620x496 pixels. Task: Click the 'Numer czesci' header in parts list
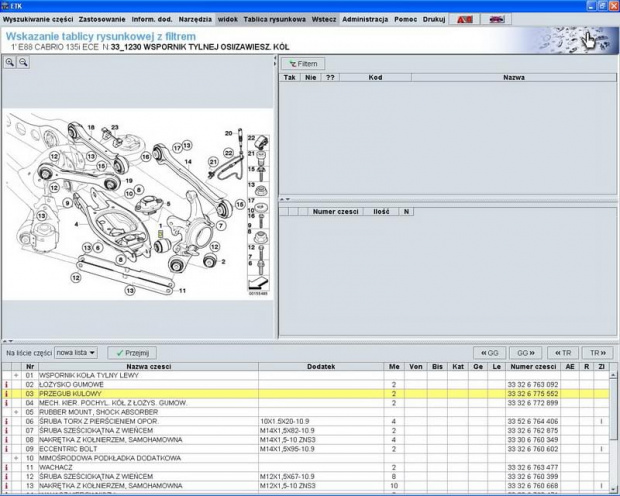pos(533,367)
